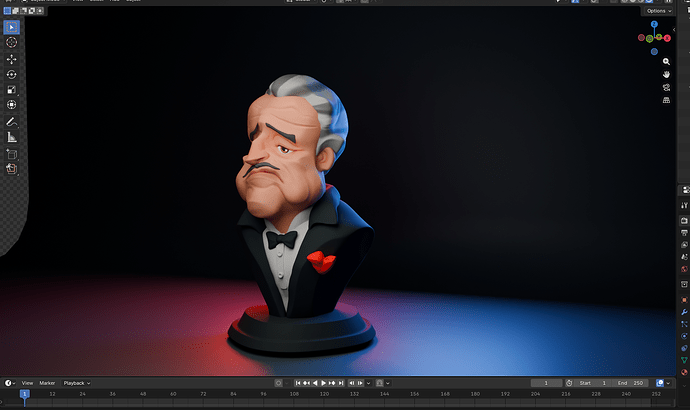The height and width of the screenshot is (410, 690).
Task: Toggle the camera view icon
Action: (666, 88)
